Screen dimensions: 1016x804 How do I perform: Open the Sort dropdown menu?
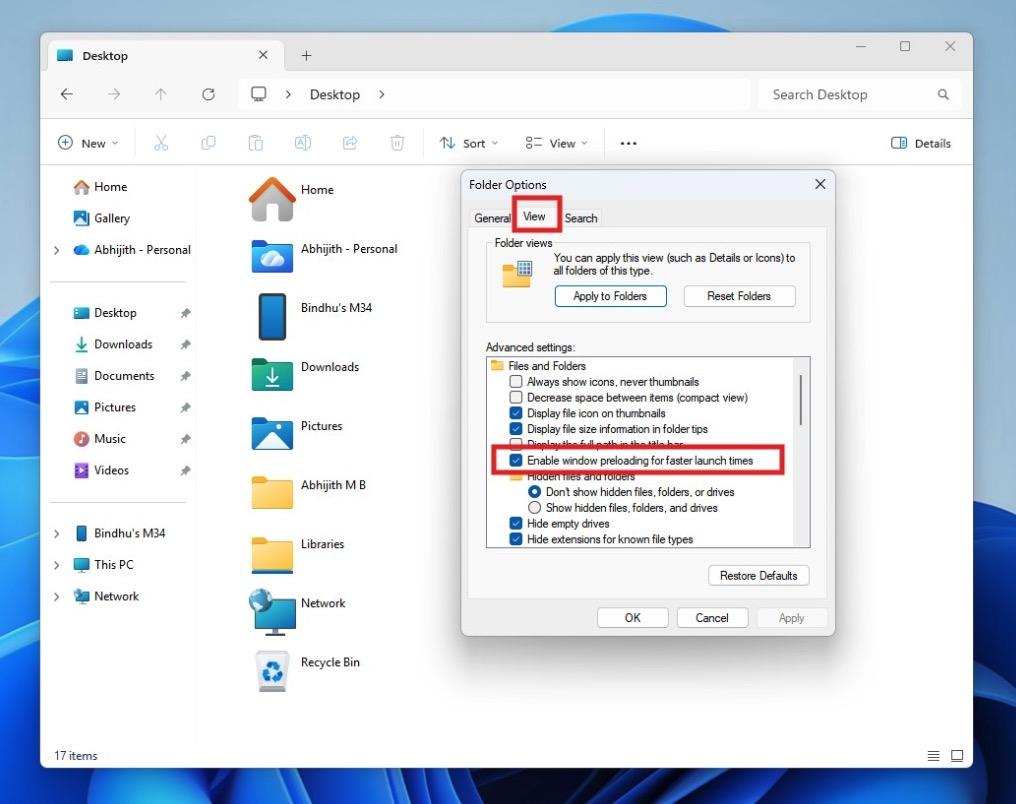[x=469, y=143]
